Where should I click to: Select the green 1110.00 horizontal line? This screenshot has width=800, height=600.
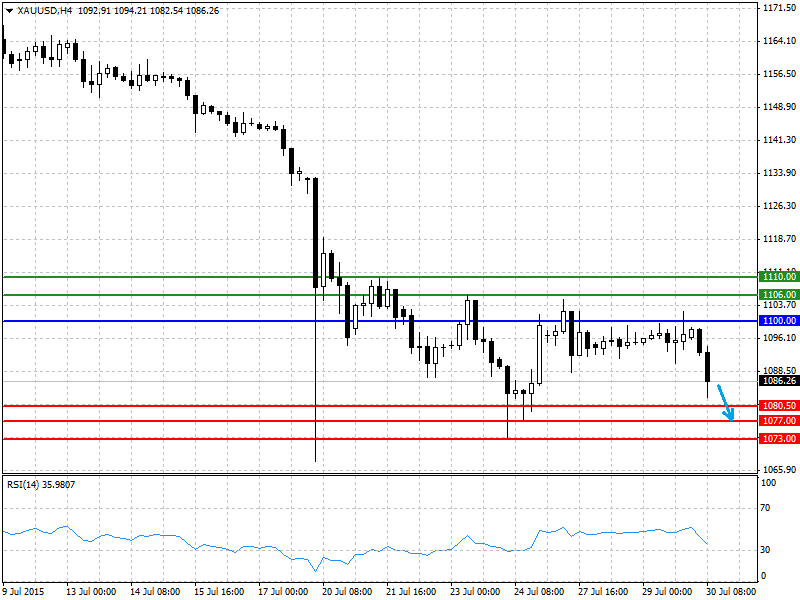380,277
